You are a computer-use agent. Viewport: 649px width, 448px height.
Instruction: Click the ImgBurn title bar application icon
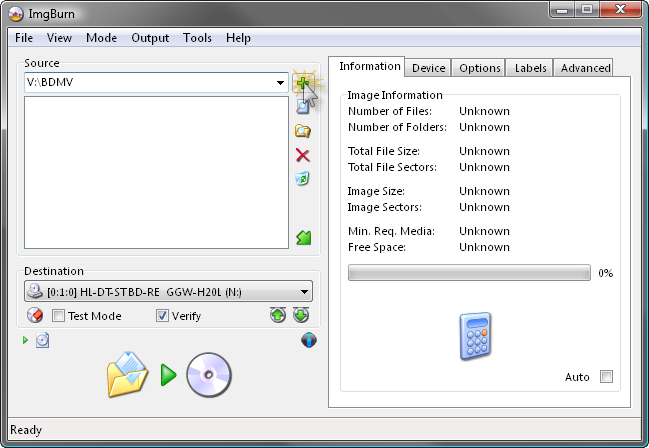16,14
